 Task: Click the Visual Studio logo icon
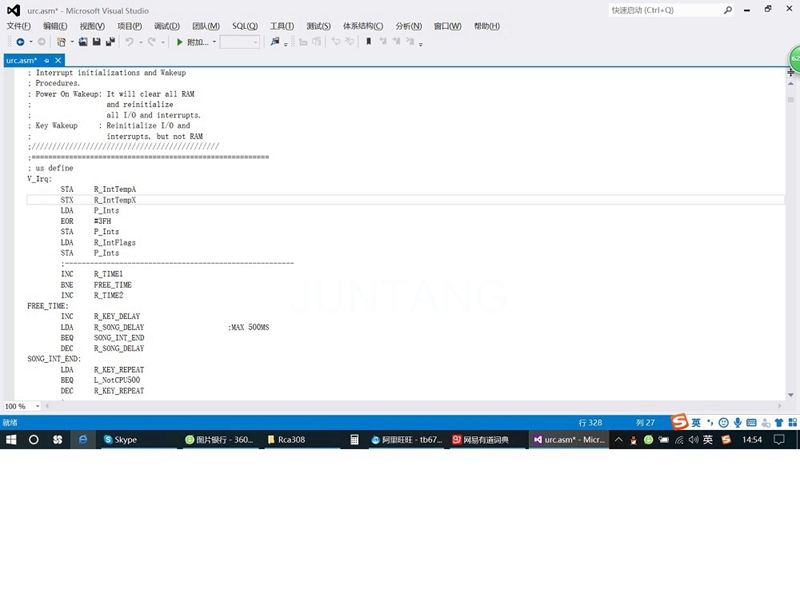point(14,10)
